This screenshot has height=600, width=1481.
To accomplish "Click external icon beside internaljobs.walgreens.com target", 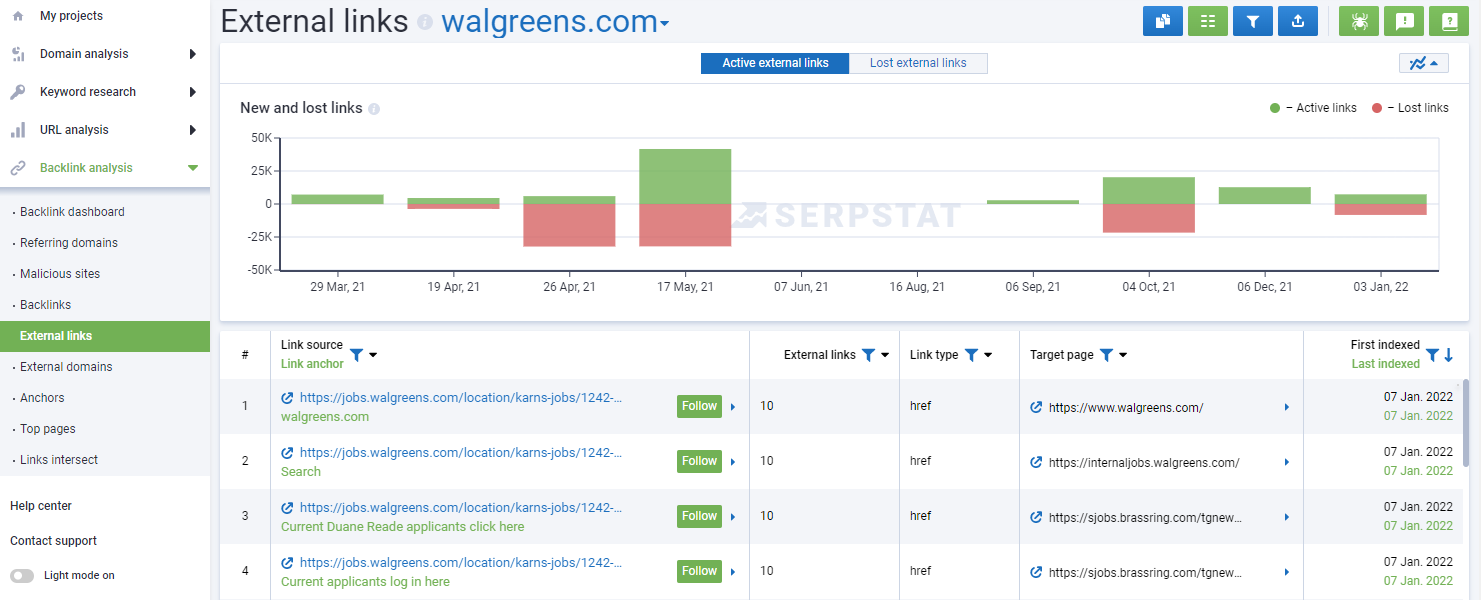I will pyautogui.click(x=1036, y=462).
